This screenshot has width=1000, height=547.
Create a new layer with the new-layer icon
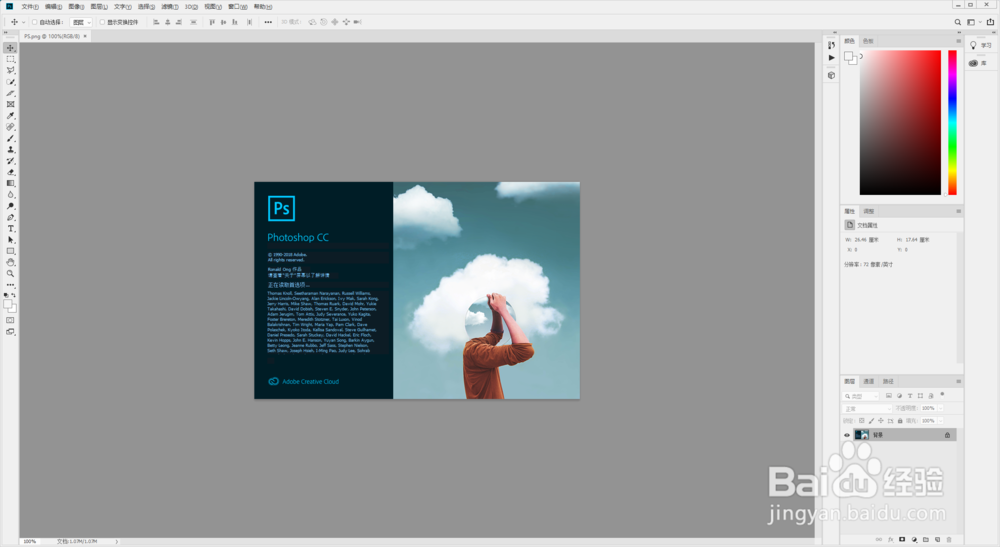click(x=938, y=539)
